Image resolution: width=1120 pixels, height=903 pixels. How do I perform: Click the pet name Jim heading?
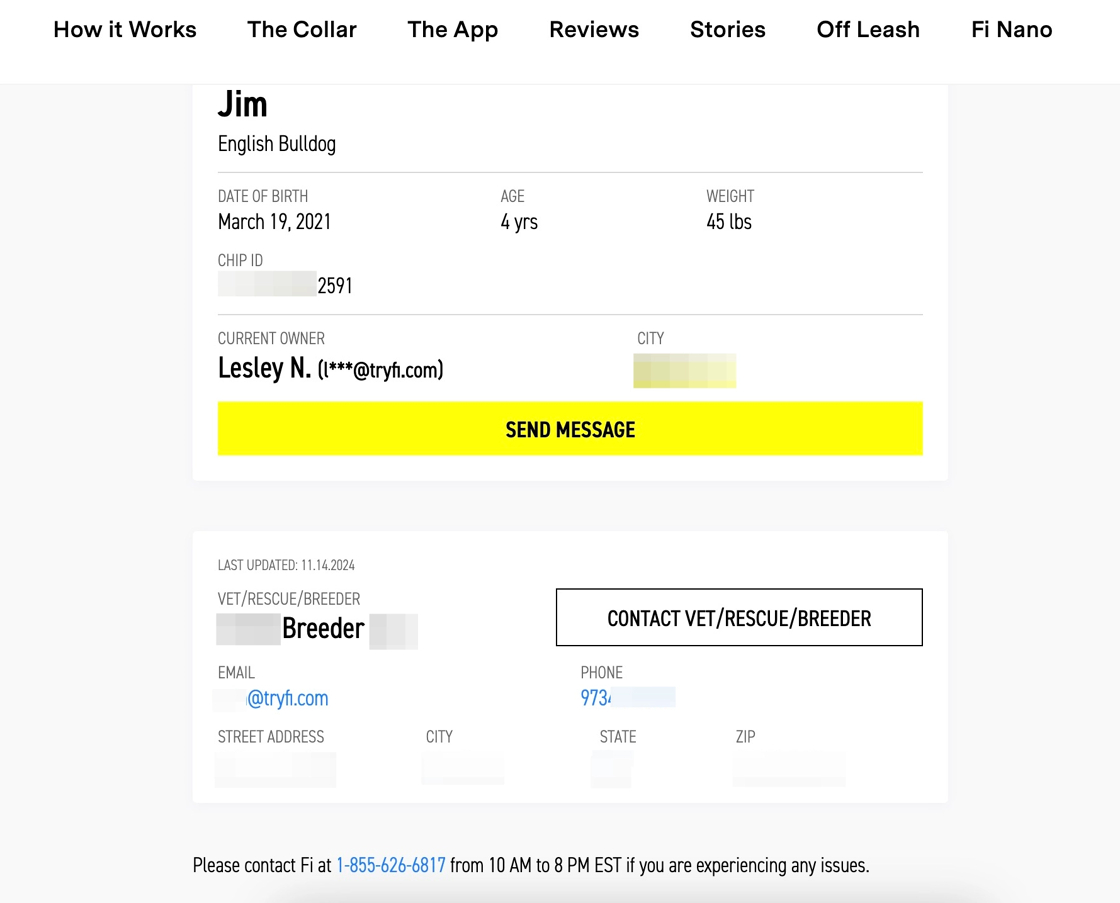[x=243, y=104]
